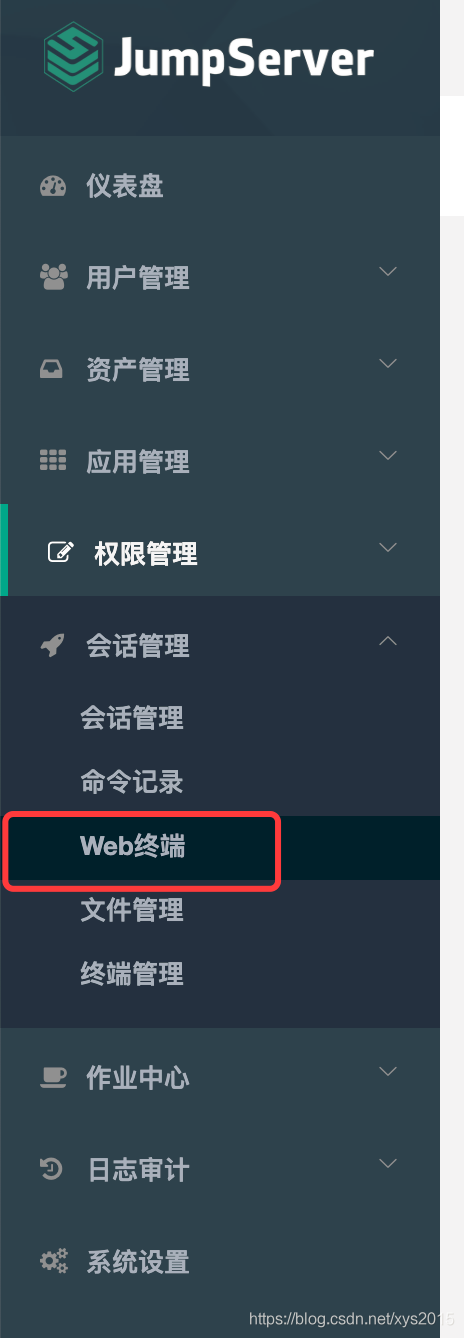Click the dashboard gauge icon beside 仪表盘

[x=52, y=186]
